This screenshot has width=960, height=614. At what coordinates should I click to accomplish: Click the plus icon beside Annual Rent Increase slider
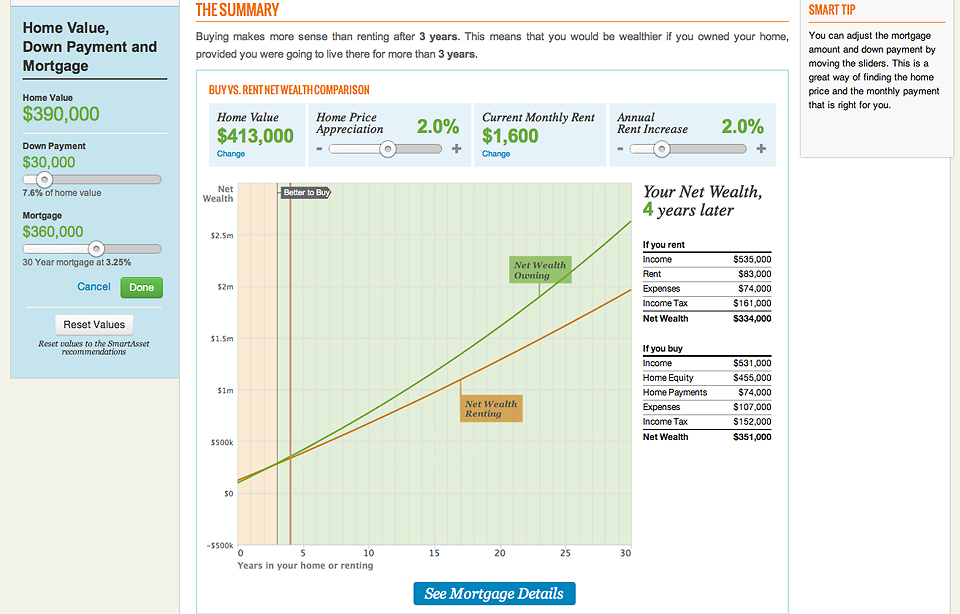click(761, 148)
